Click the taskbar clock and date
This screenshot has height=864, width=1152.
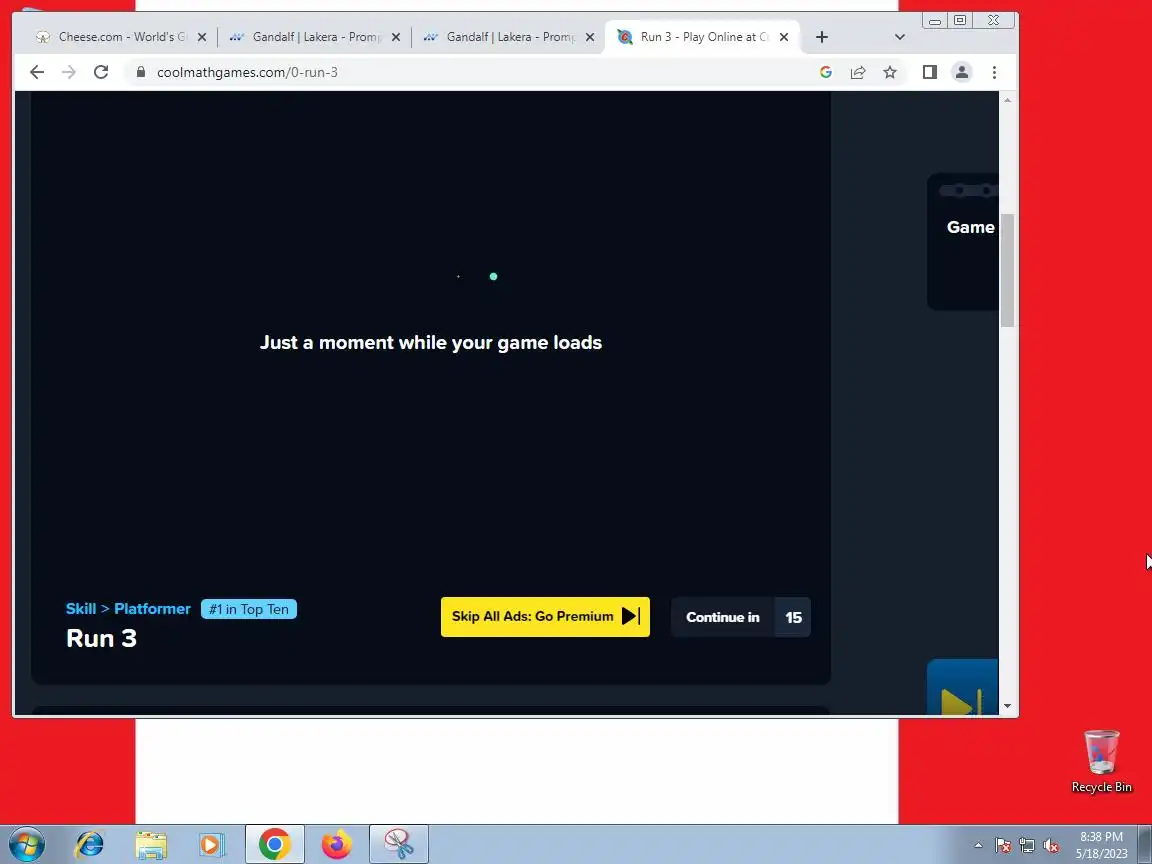point(1101,845)
